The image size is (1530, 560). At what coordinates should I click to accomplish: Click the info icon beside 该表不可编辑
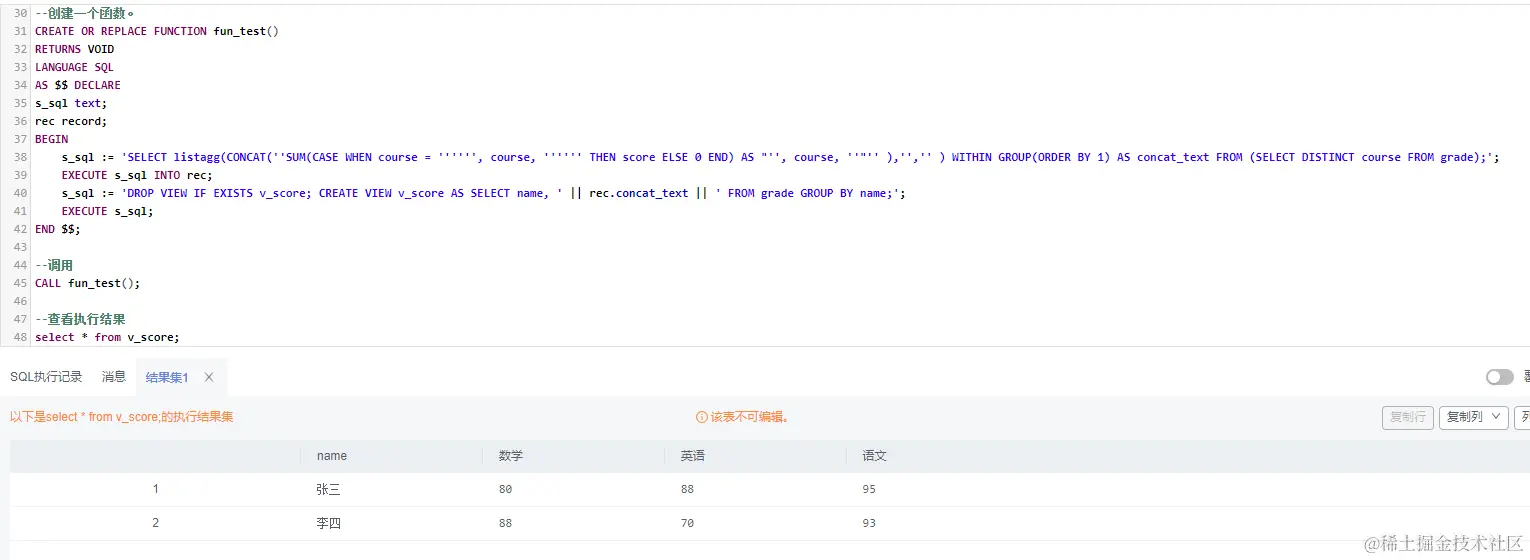point(702,417)
